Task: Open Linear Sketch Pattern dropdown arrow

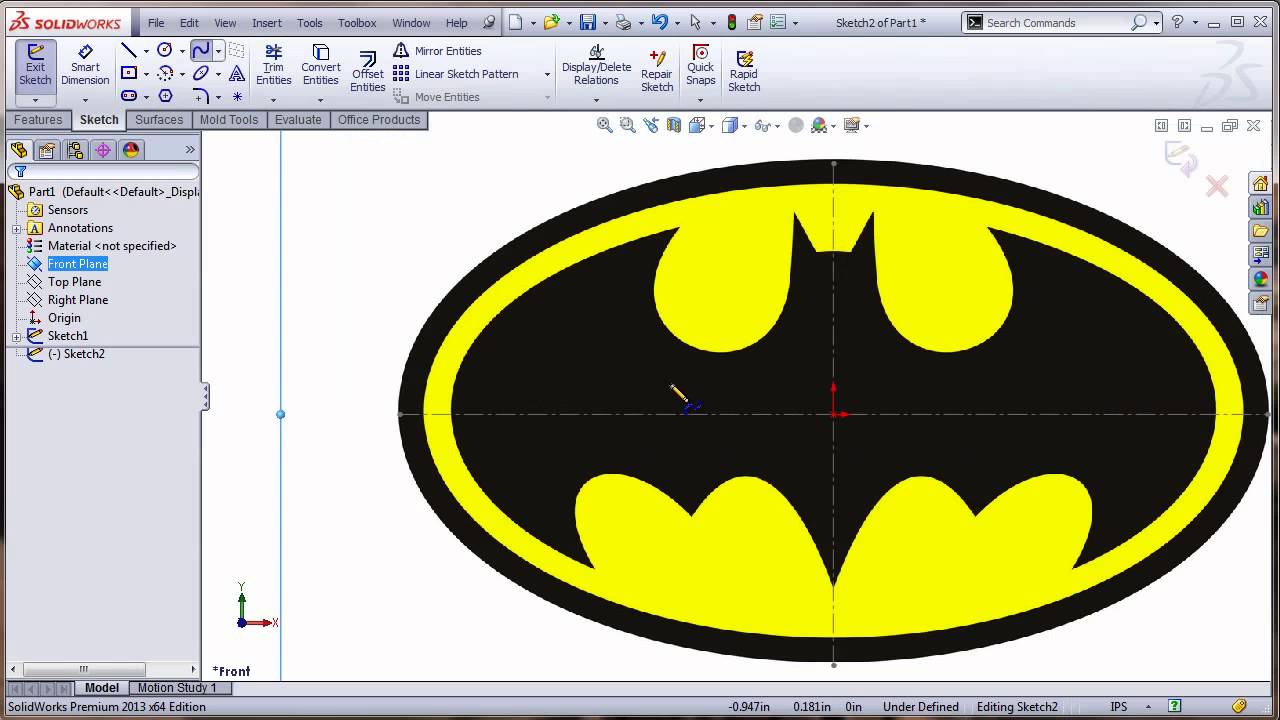Action: pos(547,74)
